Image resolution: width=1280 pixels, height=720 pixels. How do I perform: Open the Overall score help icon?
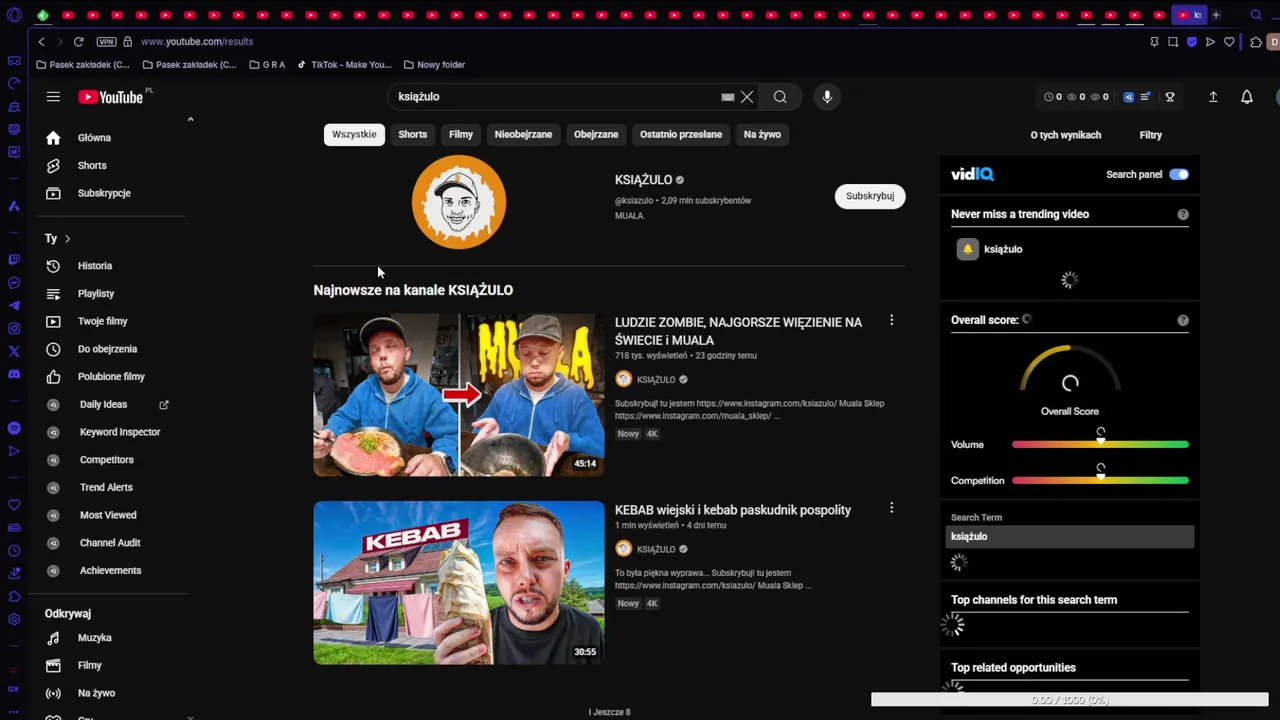point(1183,320)
